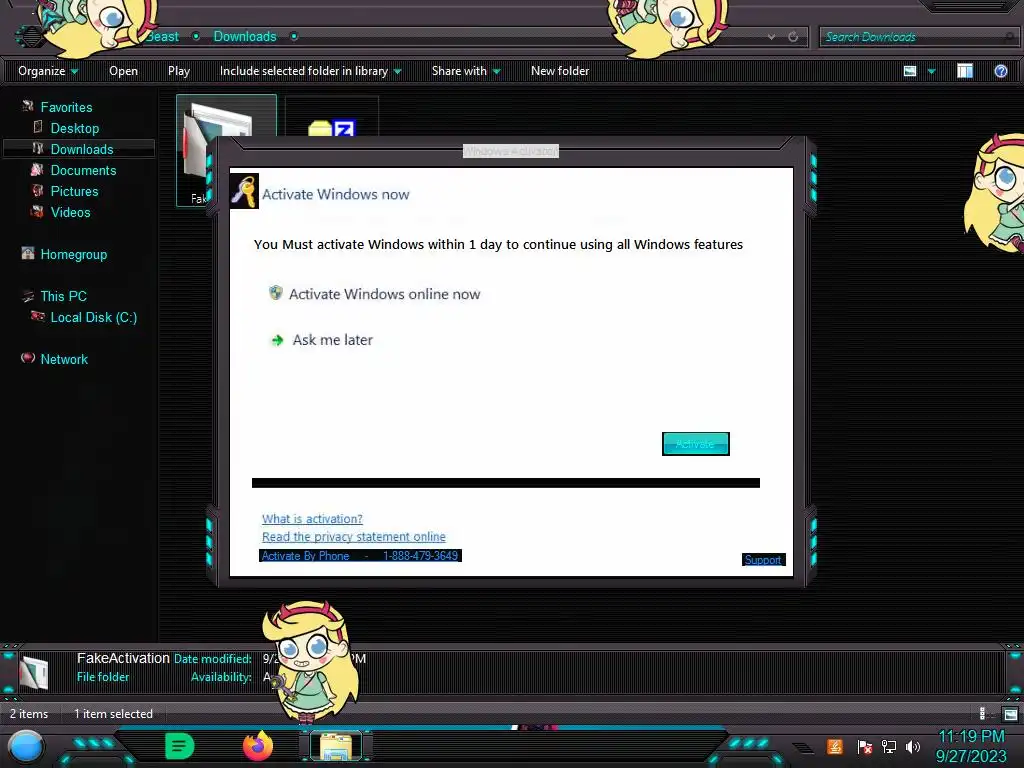The image size is (1024, 768).
Task: Open Videos in the navigation pane
Action: 71,212
